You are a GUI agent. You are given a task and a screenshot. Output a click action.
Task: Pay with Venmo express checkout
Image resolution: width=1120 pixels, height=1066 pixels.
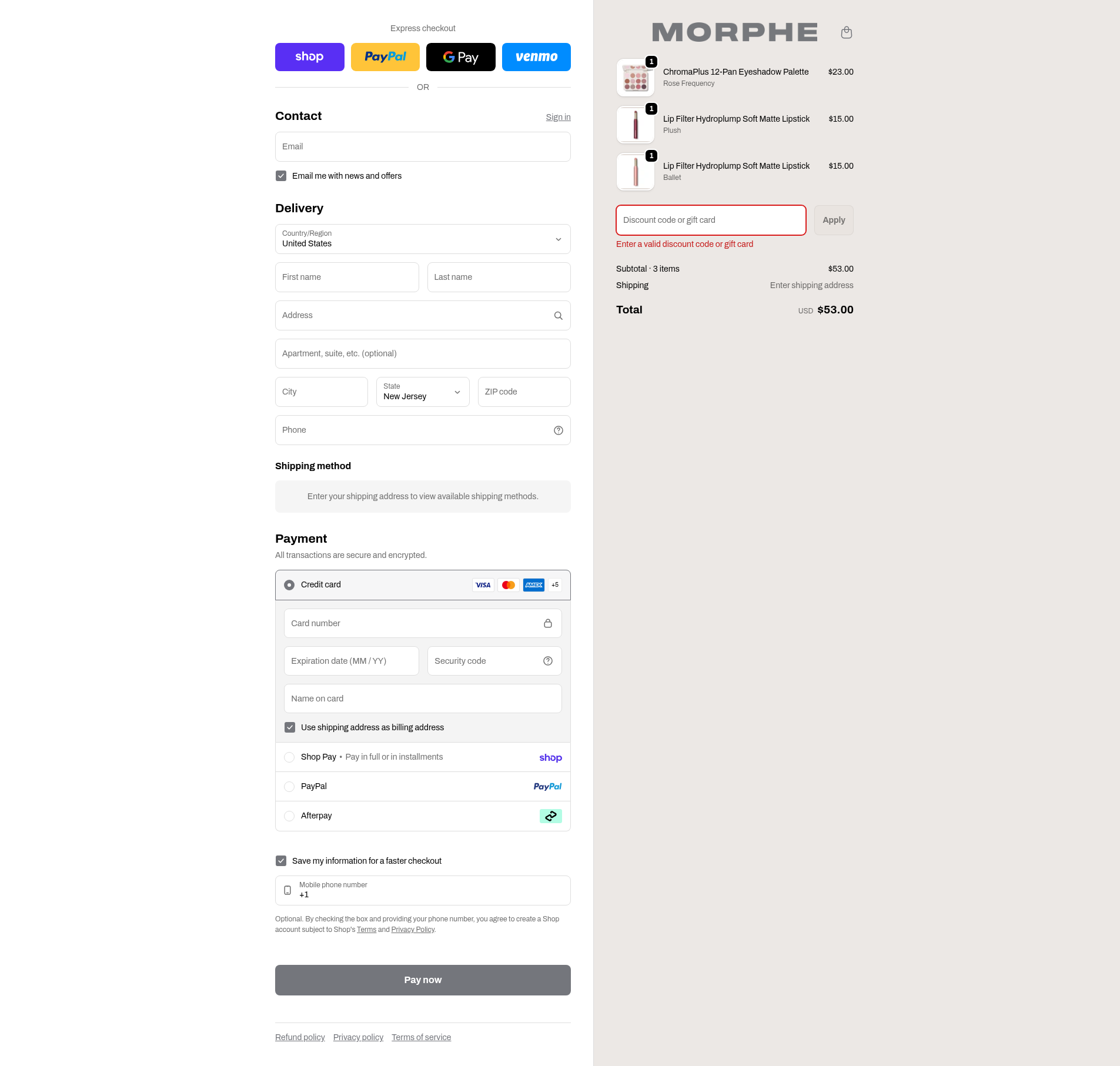536,57
